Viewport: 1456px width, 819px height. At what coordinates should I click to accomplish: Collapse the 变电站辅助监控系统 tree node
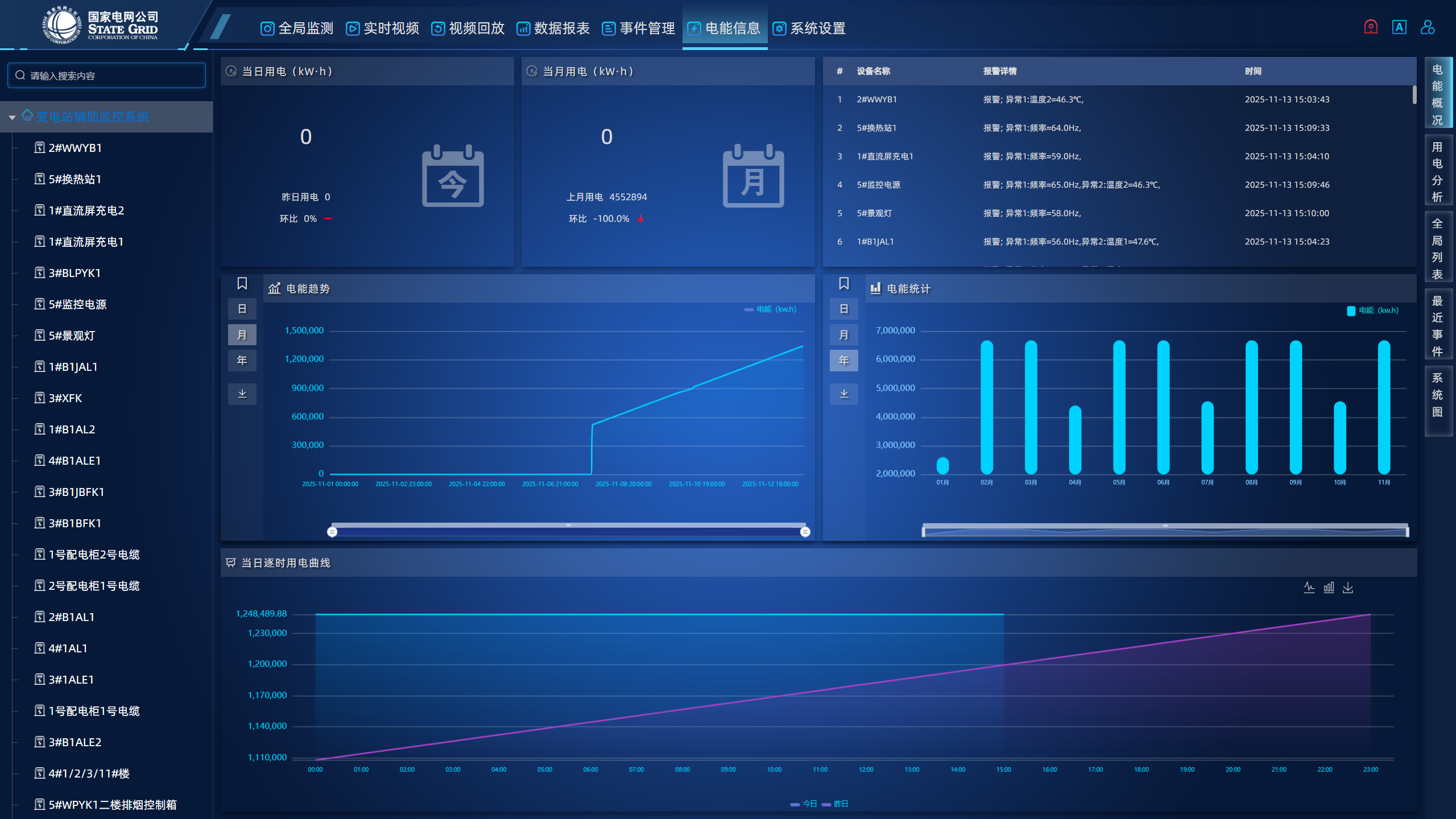tap(12, 117)
